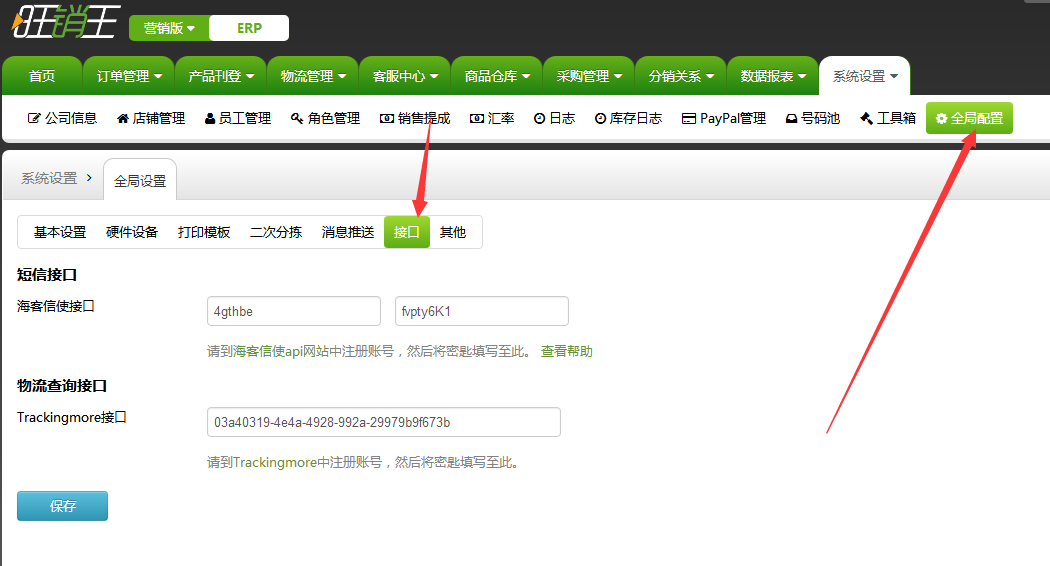Image resolution: width=1050 pixels, height=566 pixels.
Task: Click the 保存 save button
Action: 62,506
